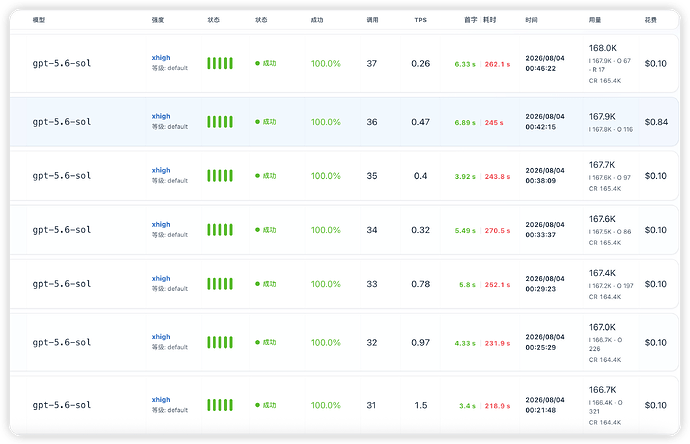This screenshot has width=690, height=444.
Task: Click the call count 35
Action: (x=372, y=176)
